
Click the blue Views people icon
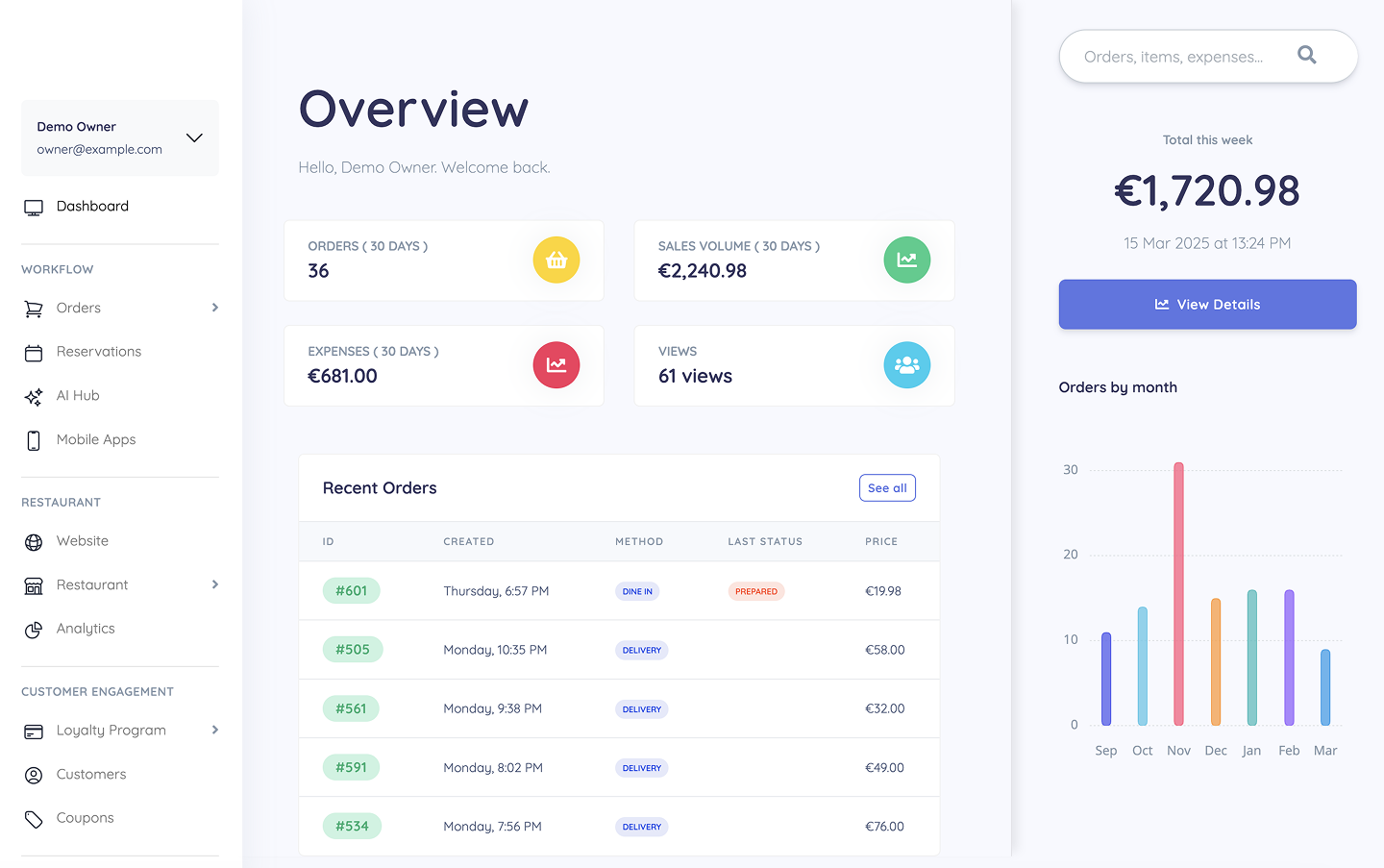point(906,365)
